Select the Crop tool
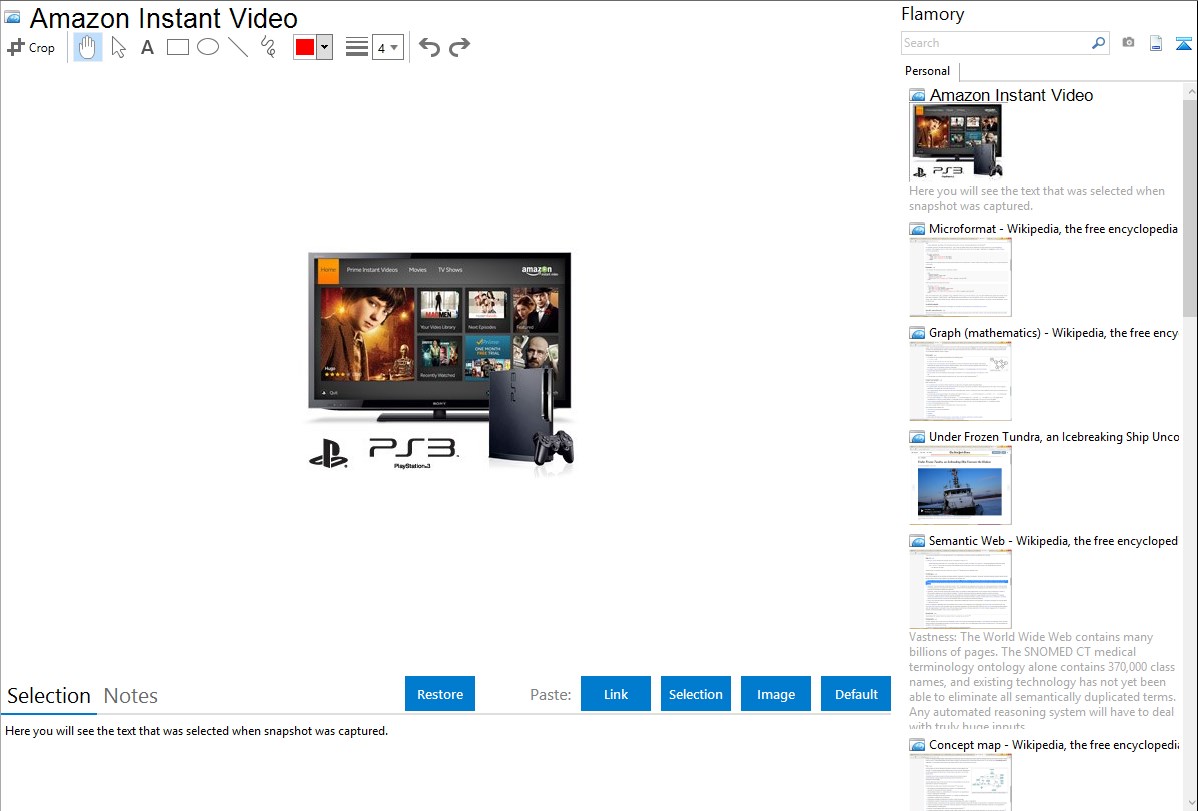1198x811 pixels. [x=31, y=47]
